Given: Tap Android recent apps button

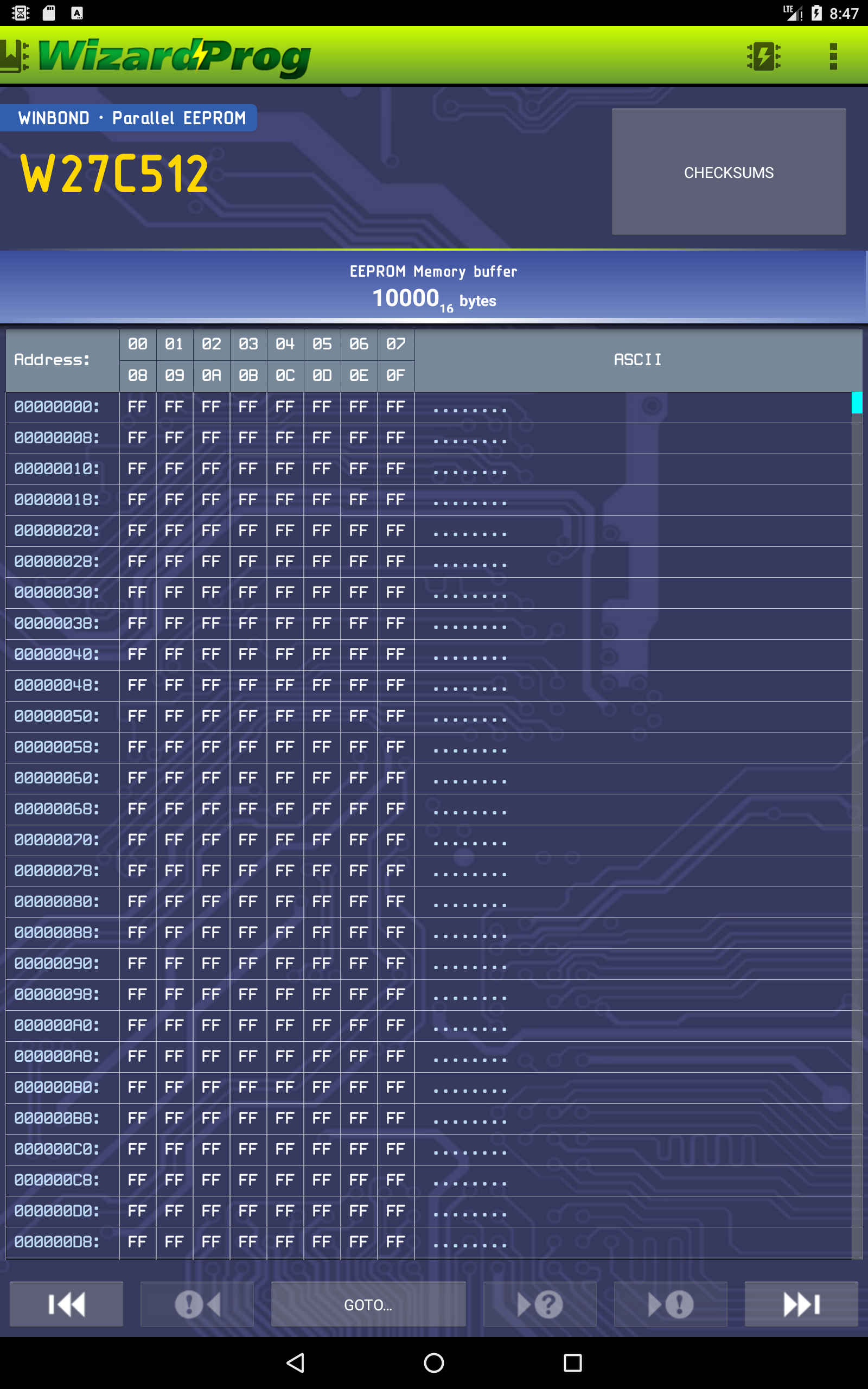Looking at the screenshot, I should click(572, 1362).
